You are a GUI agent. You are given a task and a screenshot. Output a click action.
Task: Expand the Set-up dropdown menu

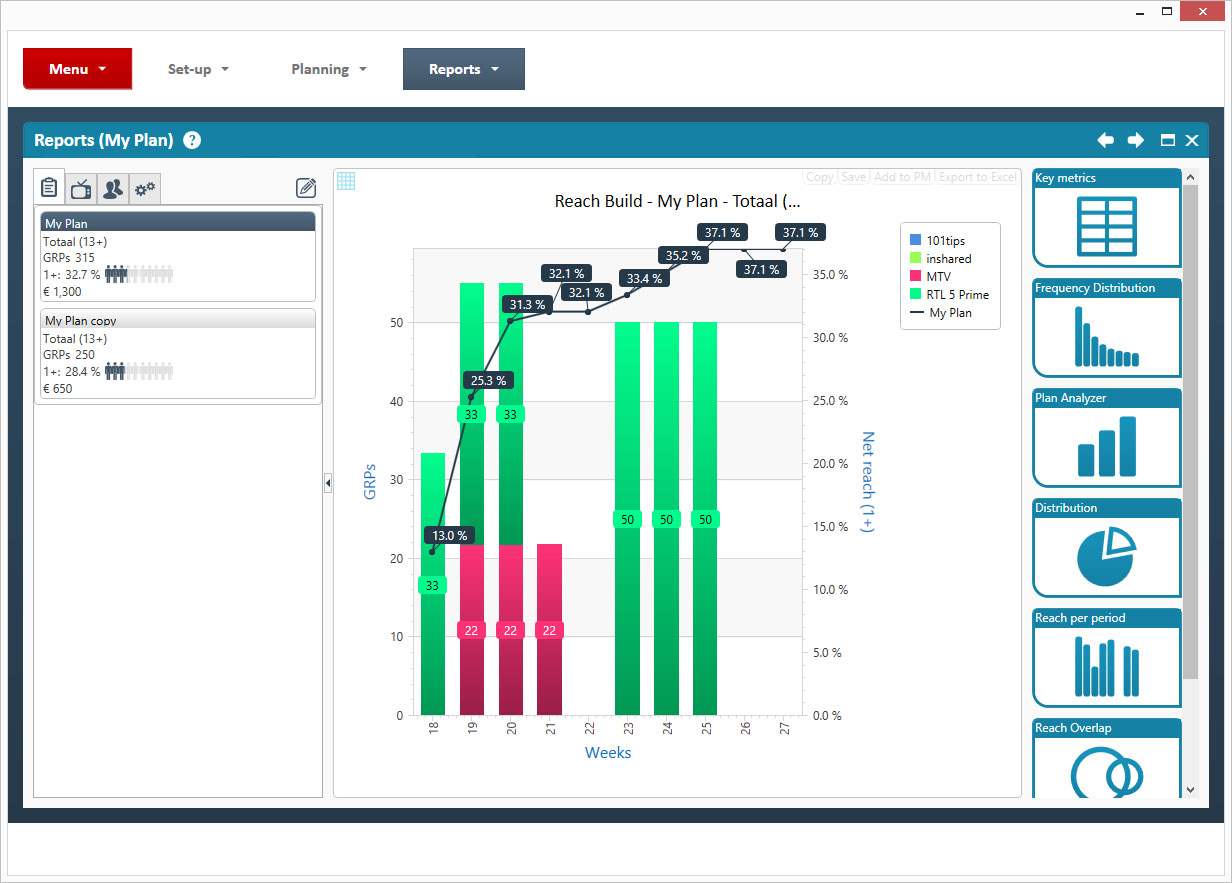pyautogui.click(x=198, y=69)
